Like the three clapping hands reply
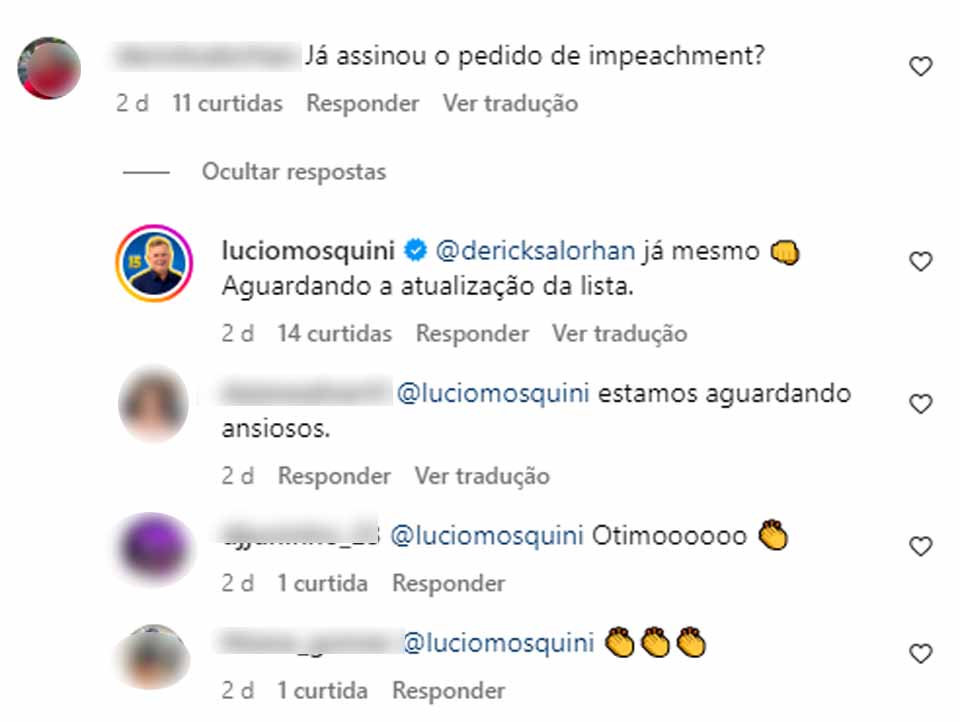This screenshot has width=960, height=722. 920,653
